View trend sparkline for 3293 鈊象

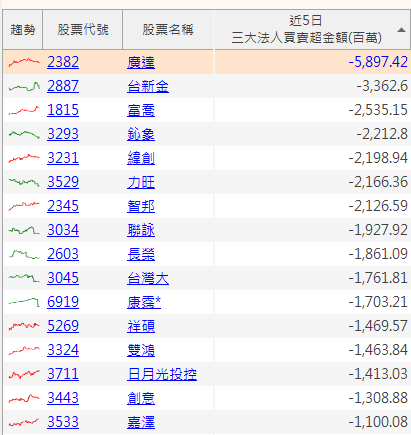tap(24, 134)
